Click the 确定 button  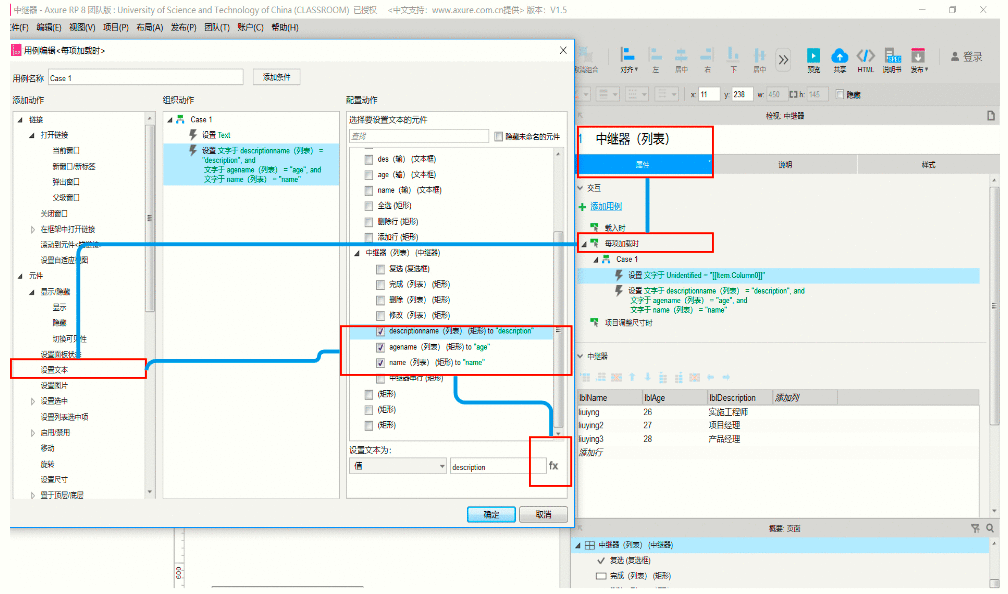[x=491, y=514]
